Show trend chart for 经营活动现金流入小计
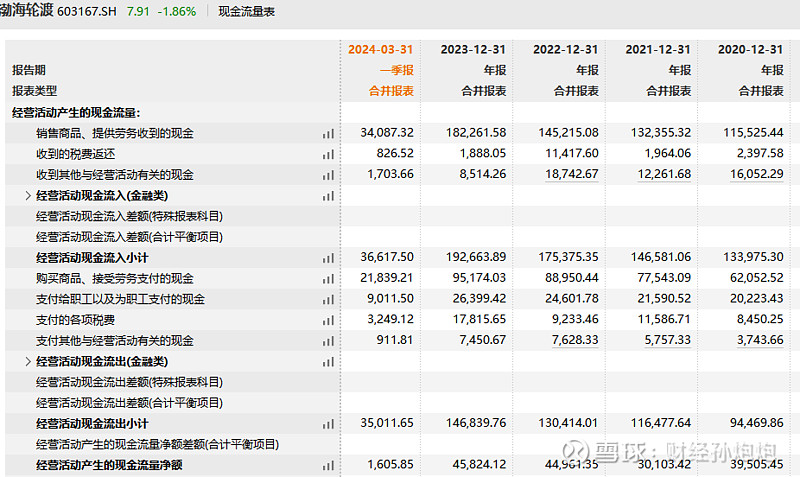This screenshot has width=800, height=477. tap(328, 258)
